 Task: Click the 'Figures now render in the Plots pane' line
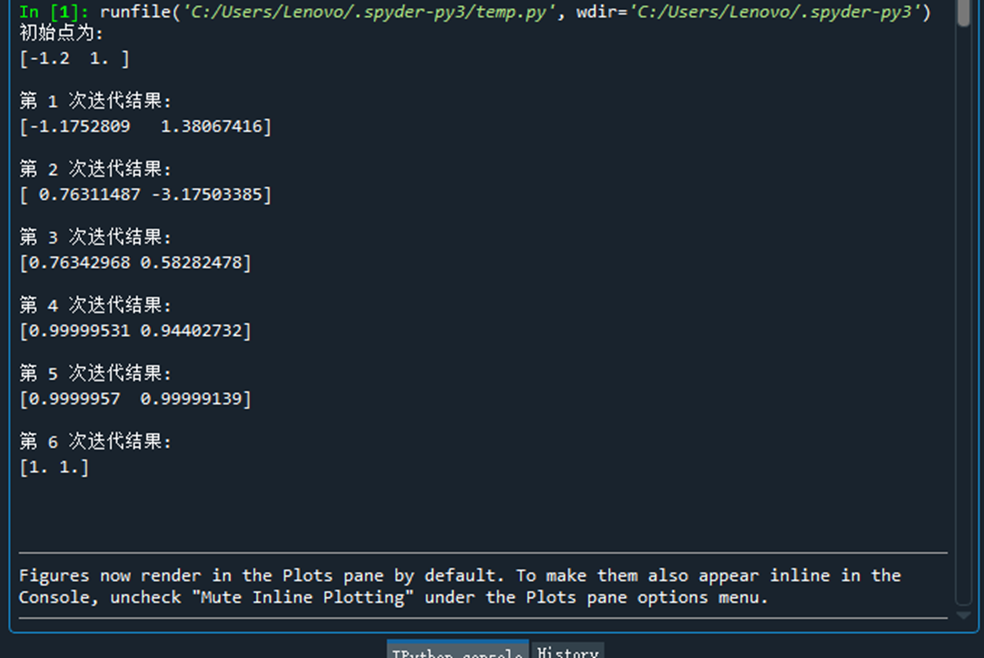pos(460,576)
